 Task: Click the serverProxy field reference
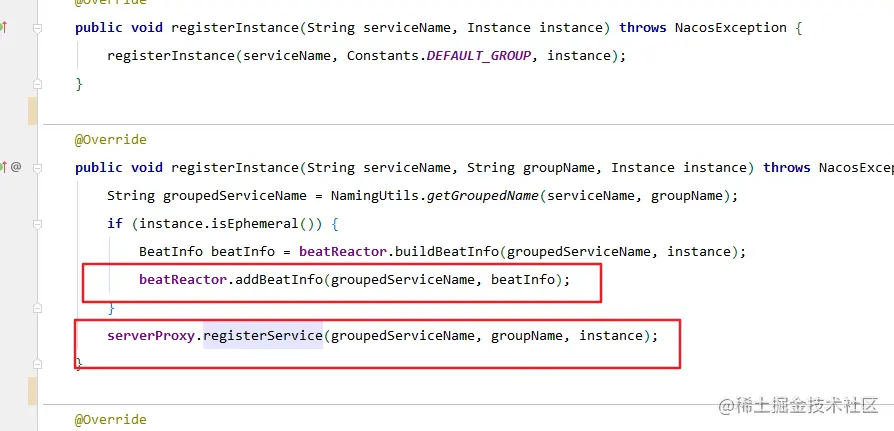(x=151, y=336)
